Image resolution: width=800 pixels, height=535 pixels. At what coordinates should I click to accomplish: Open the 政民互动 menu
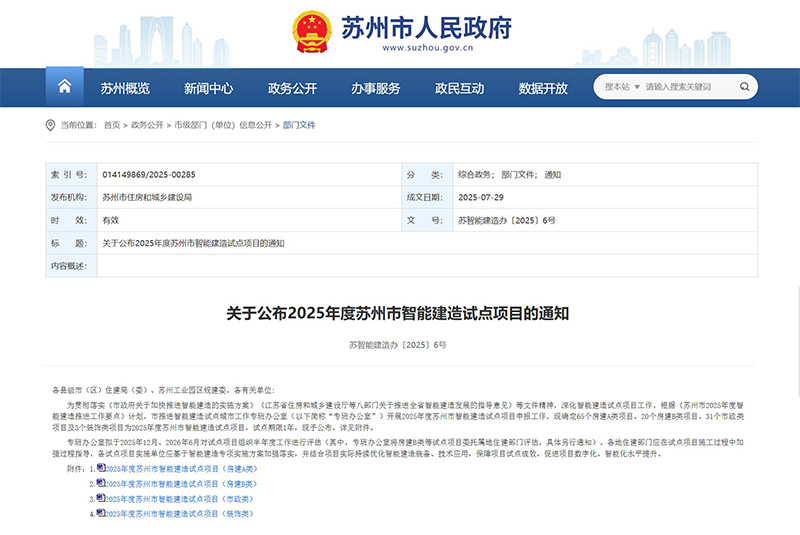tap(459, 88)
